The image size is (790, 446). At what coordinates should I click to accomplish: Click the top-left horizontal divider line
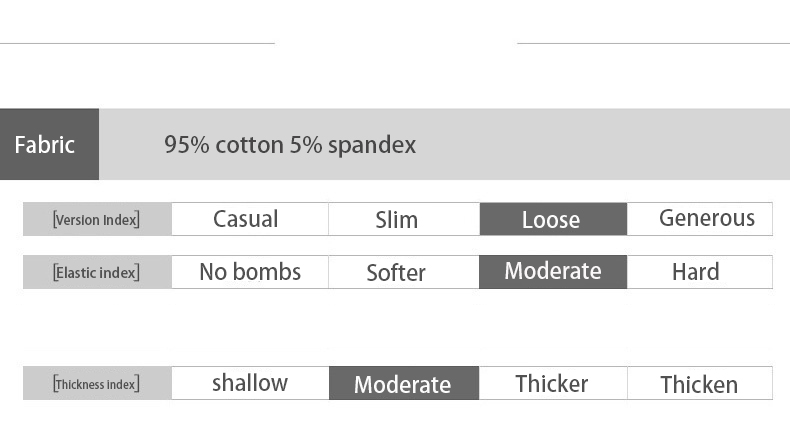pos(137,43)
